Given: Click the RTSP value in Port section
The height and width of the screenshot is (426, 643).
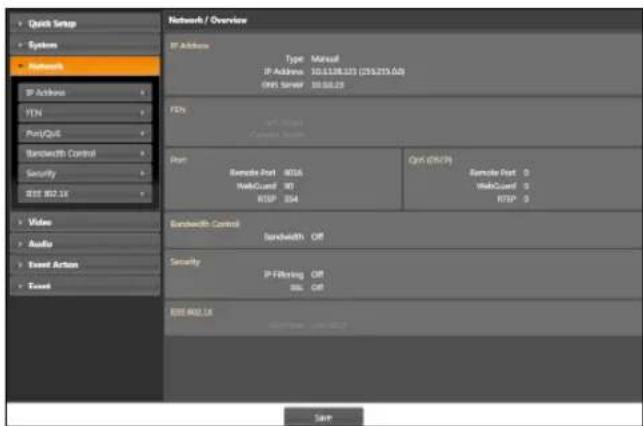Looking at the screenshot, I should 291,199.
